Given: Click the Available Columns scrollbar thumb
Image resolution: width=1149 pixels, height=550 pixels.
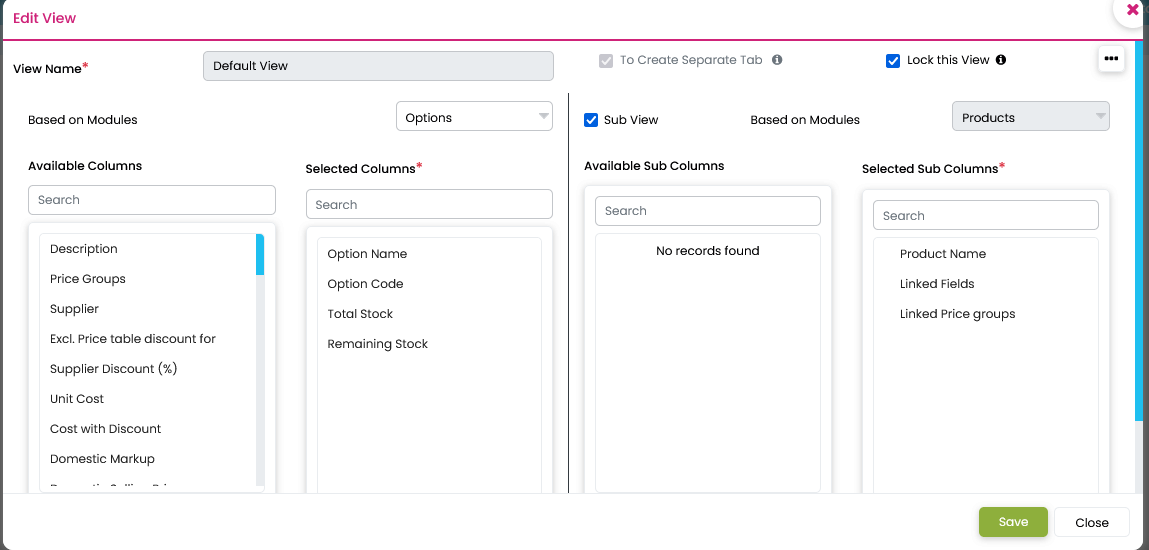Looking at the screenshot, I should tap(260, 254).
